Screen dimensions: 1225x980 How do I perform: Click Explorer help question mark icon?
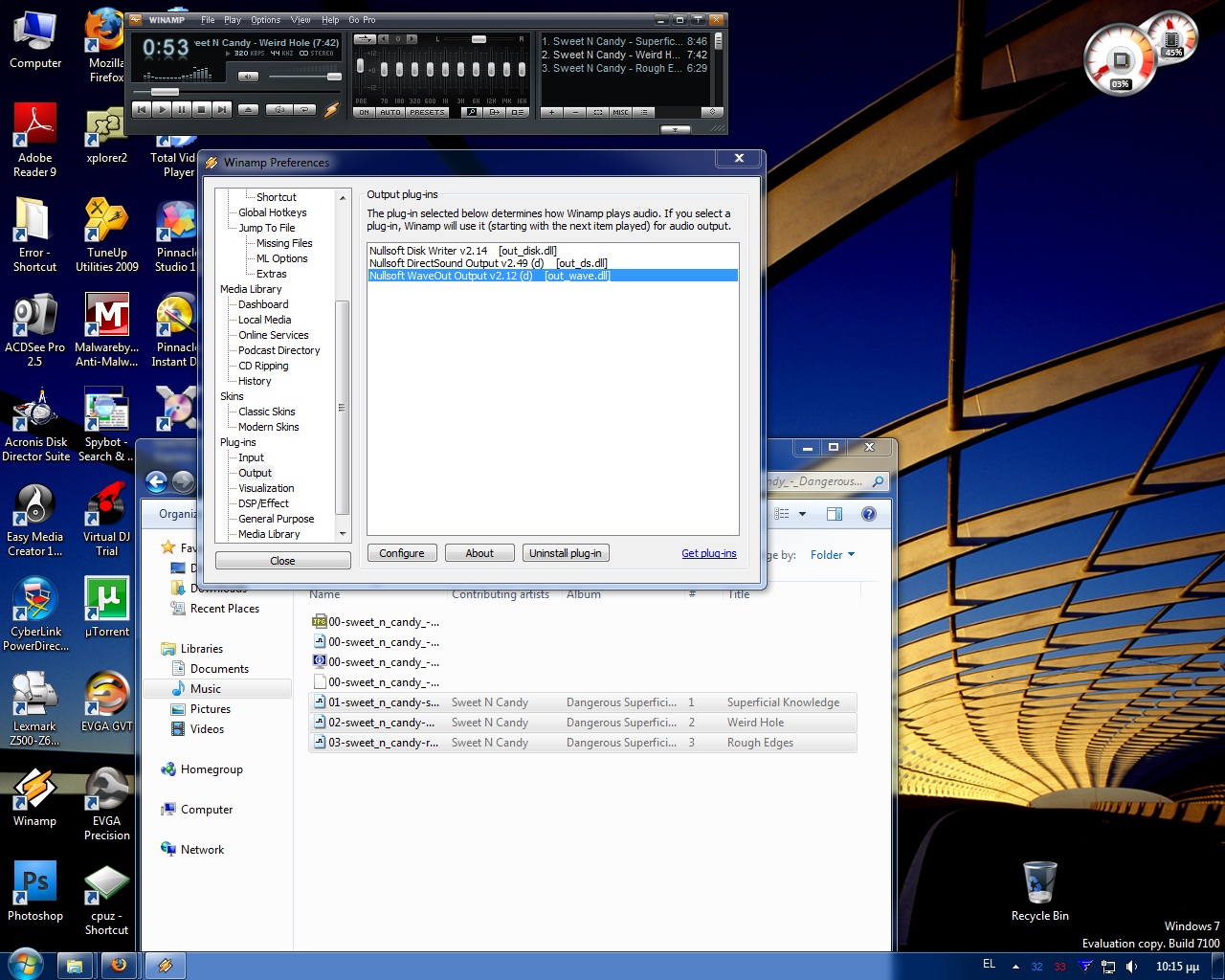tap(869, 514)
